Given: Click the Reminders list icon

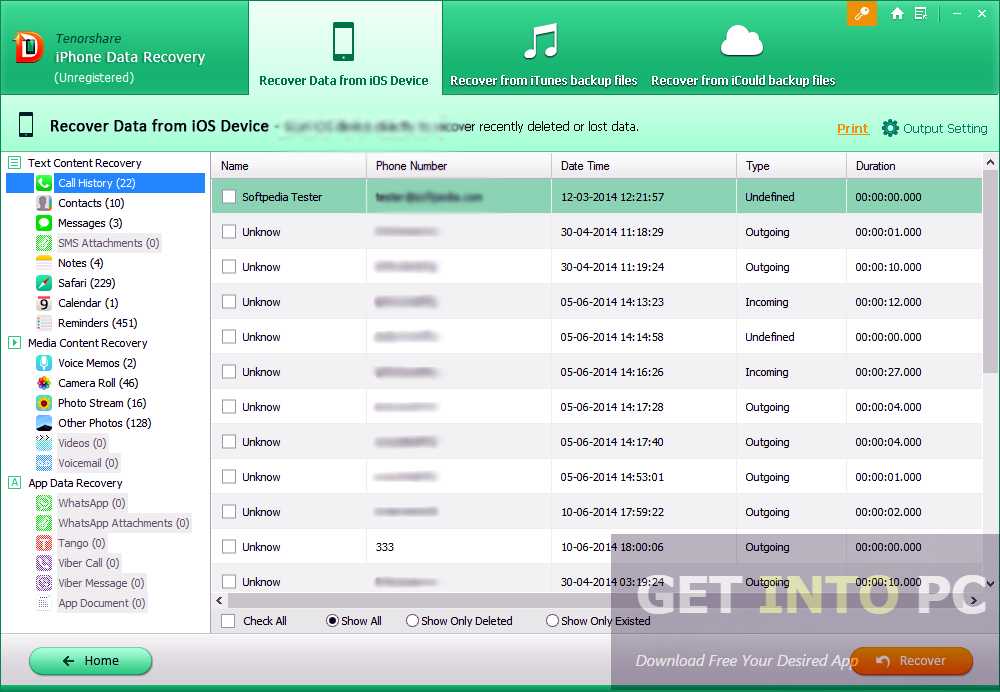Looking at the screenshot, I should [44, 323].
